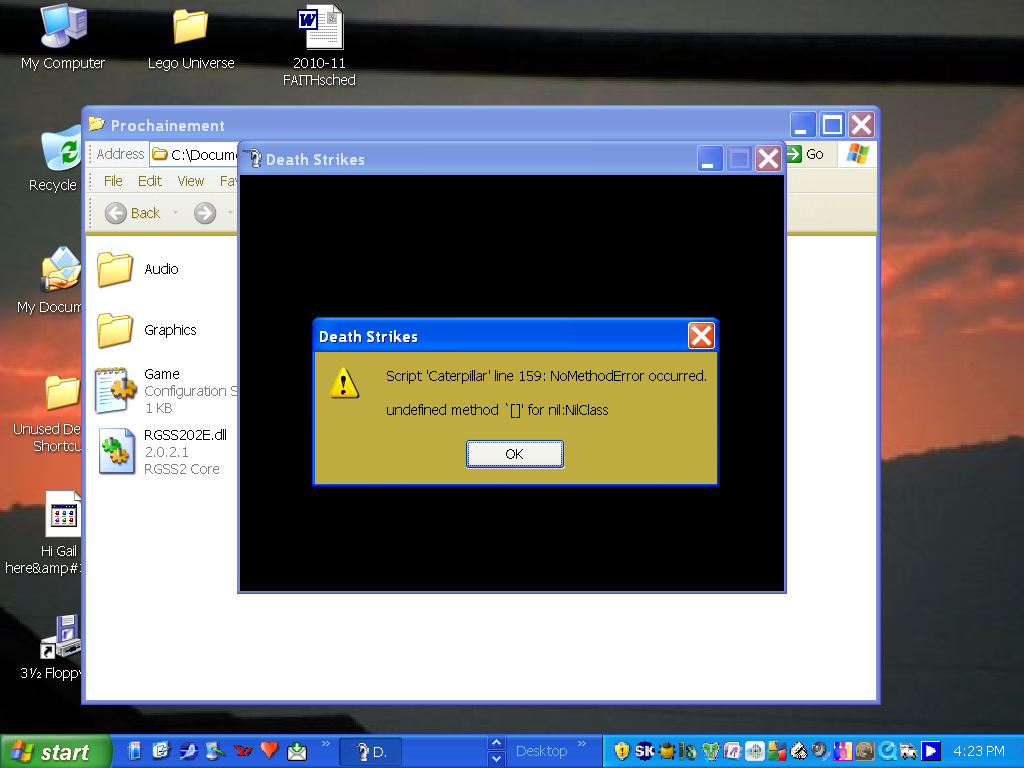Select the Game configuration settings file
Image resolution: width=1024 pixels, height=768 pixels.
point(166,391)
